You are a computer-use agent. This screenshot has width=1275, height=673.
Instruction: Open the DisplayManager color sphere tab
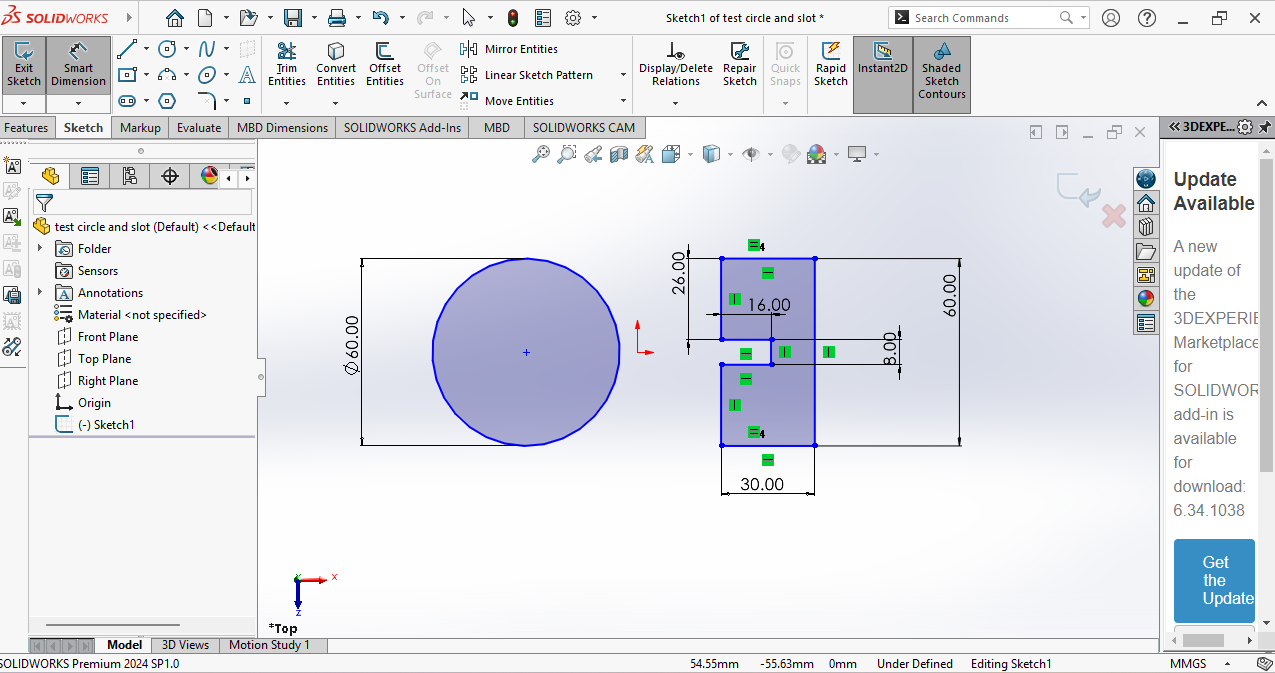coord(209,176)
